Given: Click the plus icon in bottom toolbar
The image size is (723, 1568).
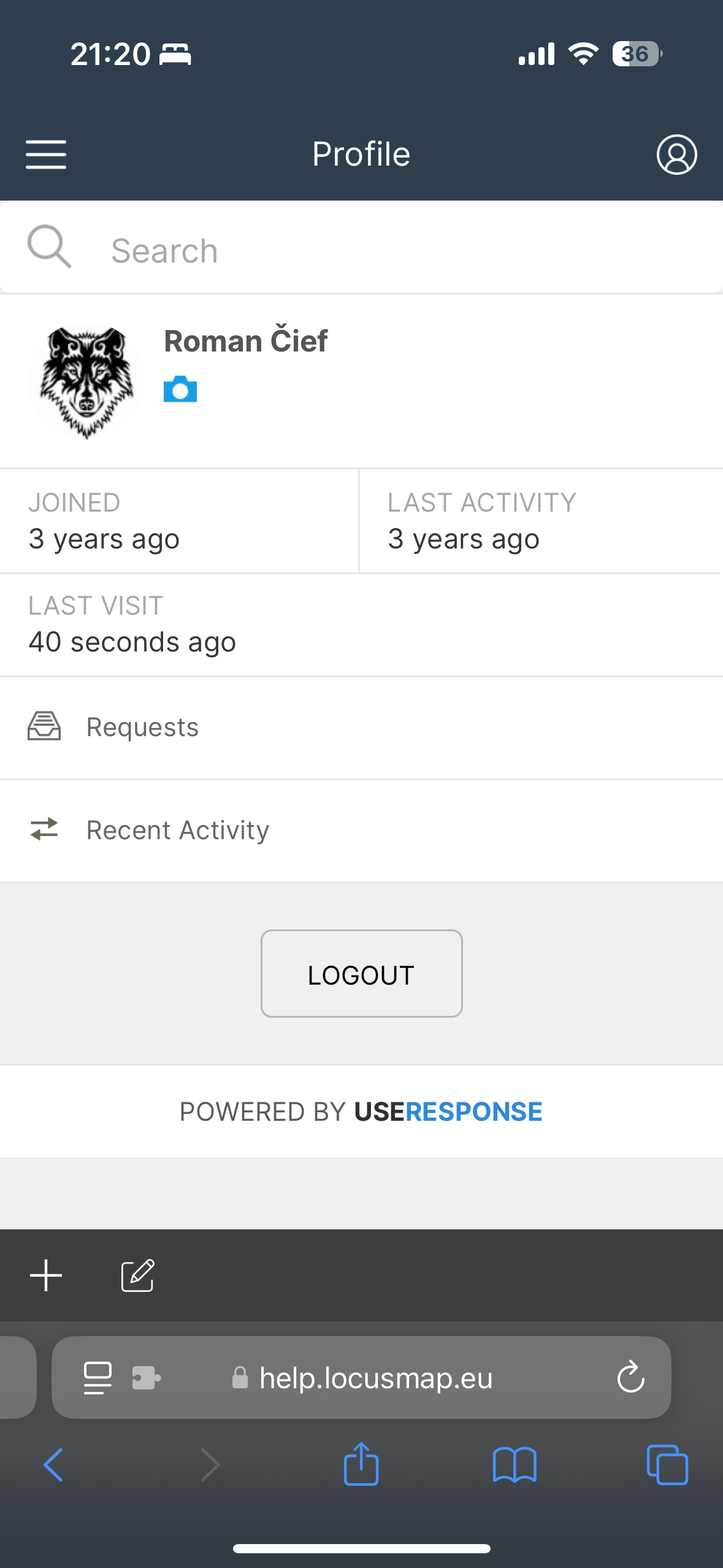Looking at the screenshot, I should point(46,1276).
